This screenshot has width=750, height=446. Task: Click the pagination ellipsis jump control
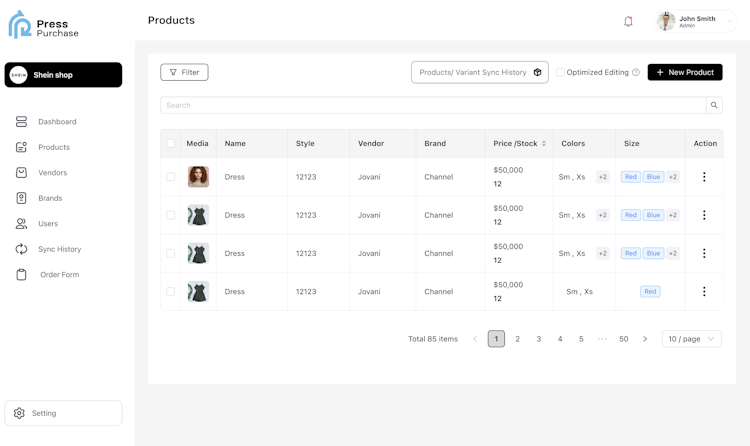click(602, 339)
